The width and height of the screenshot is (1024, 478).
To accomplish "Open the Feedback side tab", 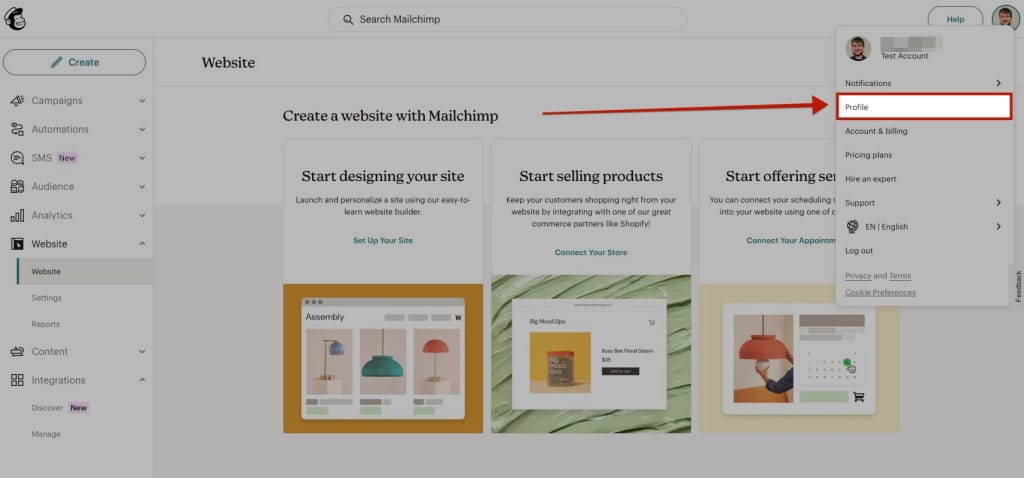I will pos(1017,286).
